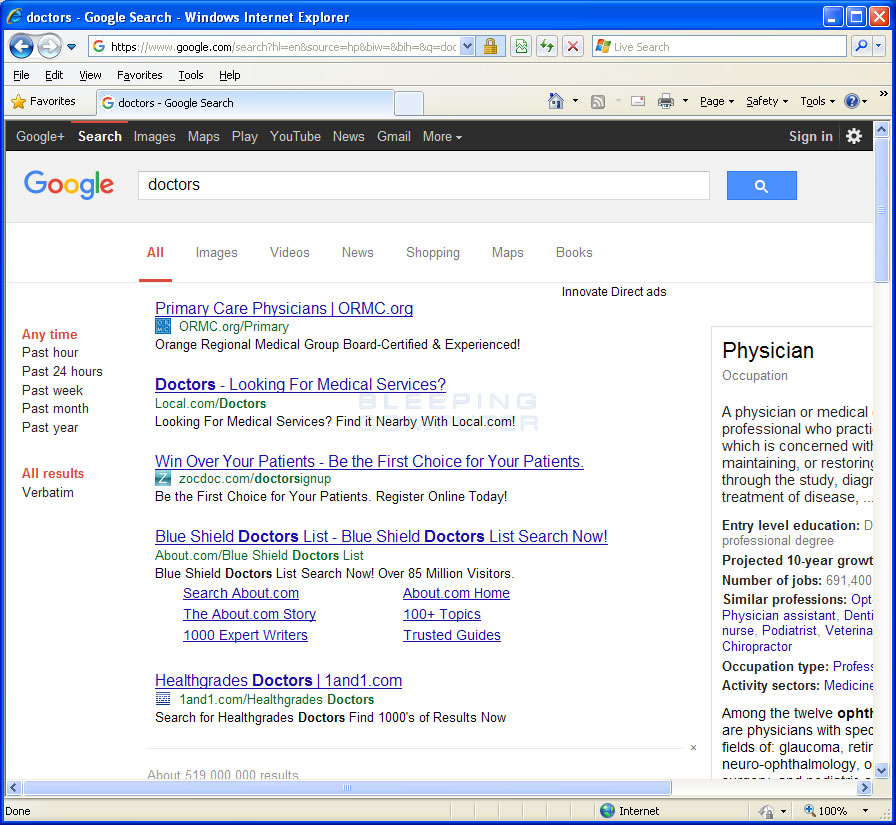Open the Favorites menu in menu bar
Image resolution: width=896 pixels, height=825 pixels.
tap(139, 75)
